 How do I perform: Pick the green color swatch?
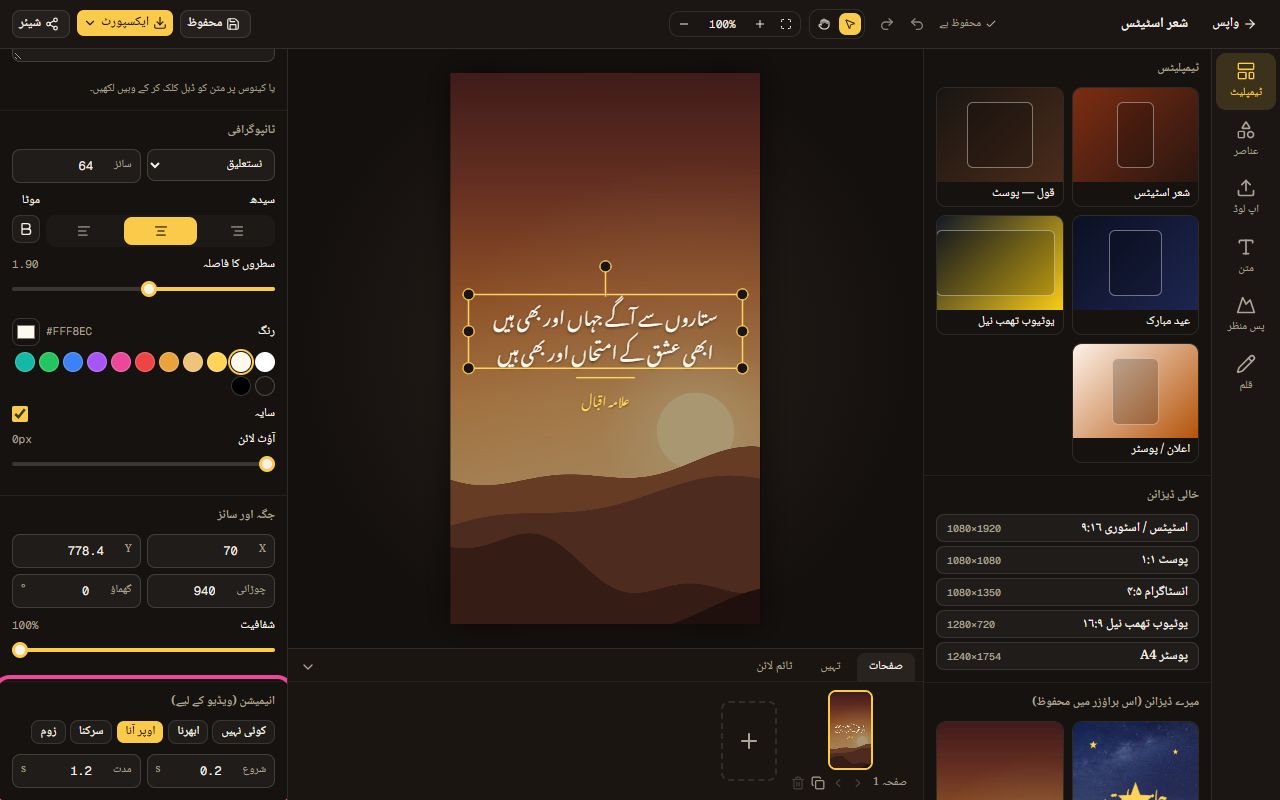[x=49, y=362]
